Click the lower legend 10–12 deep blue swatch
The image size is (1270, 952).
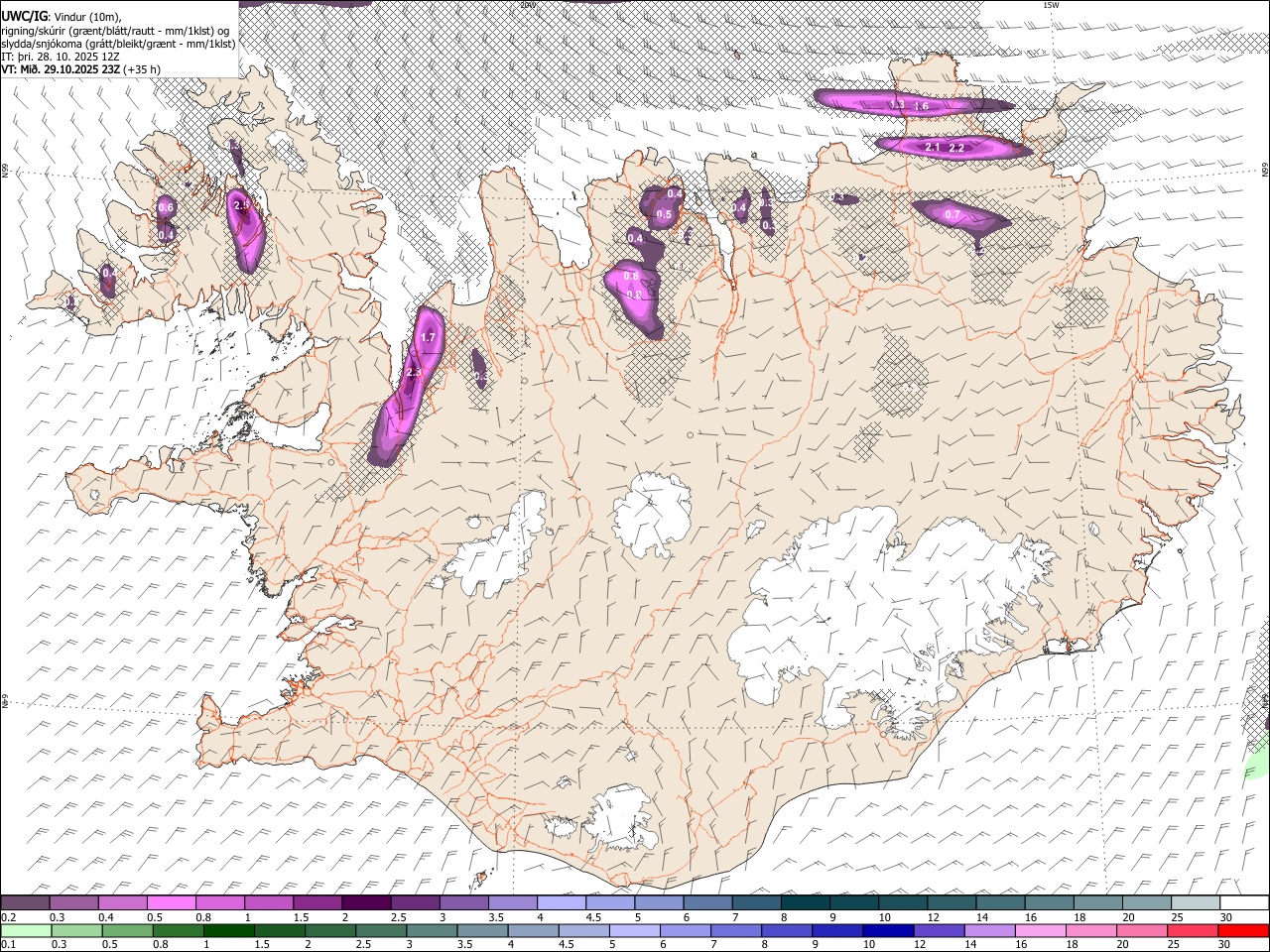tap(889, 930)
